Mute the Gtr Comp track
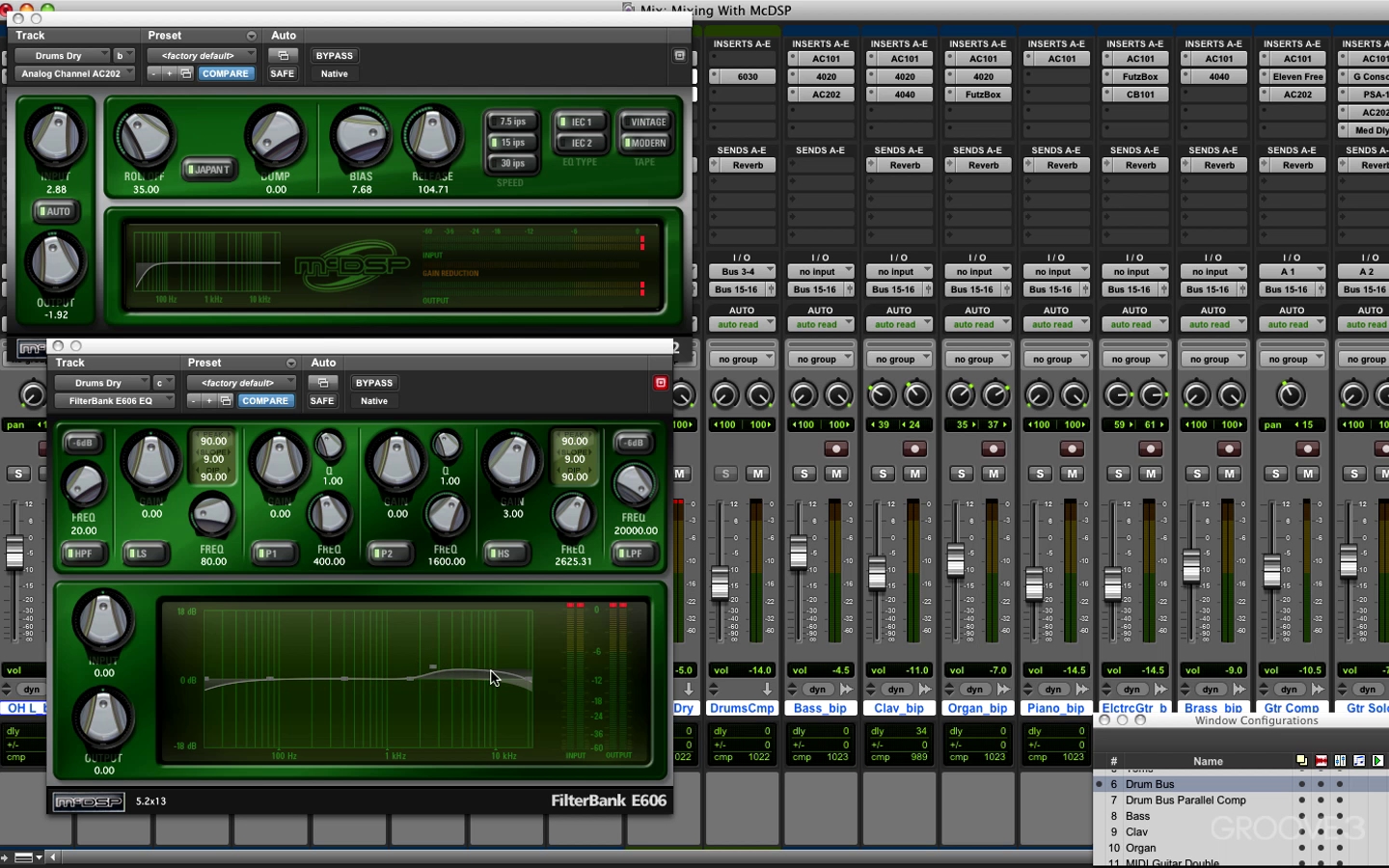The width and height of the screenshot is (1389, 868). point(1308,474)
